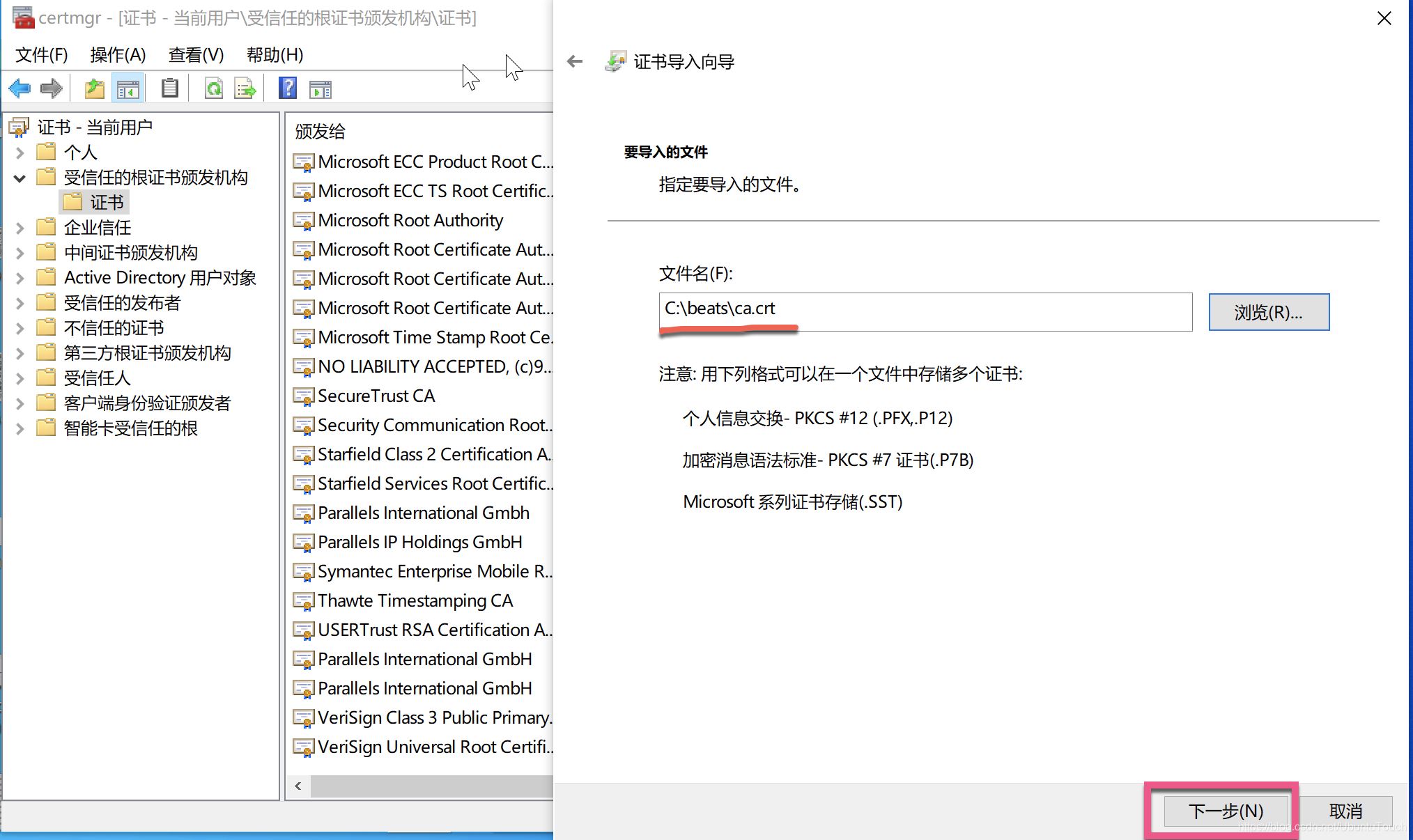Screen dimensions: 1413x840
Task: Click the 浏览(R)... browse button
Action: [1268, 312]
